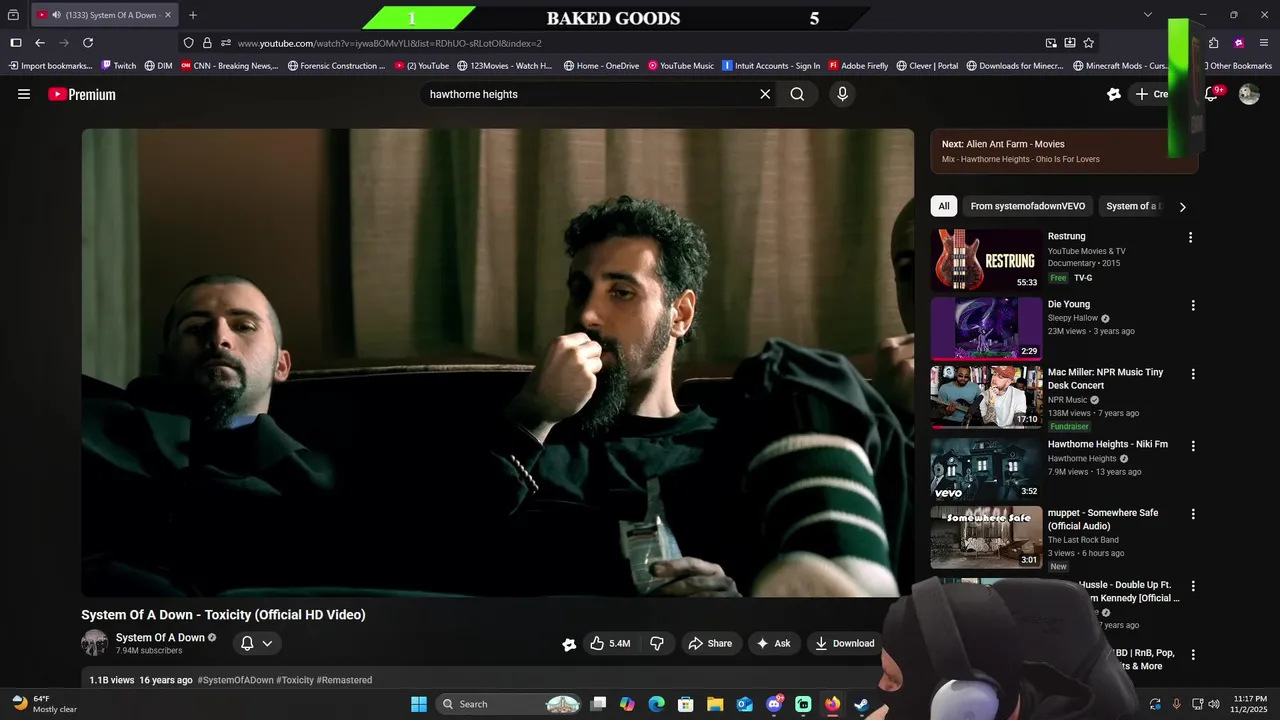Click the Share button

(711, 643)
